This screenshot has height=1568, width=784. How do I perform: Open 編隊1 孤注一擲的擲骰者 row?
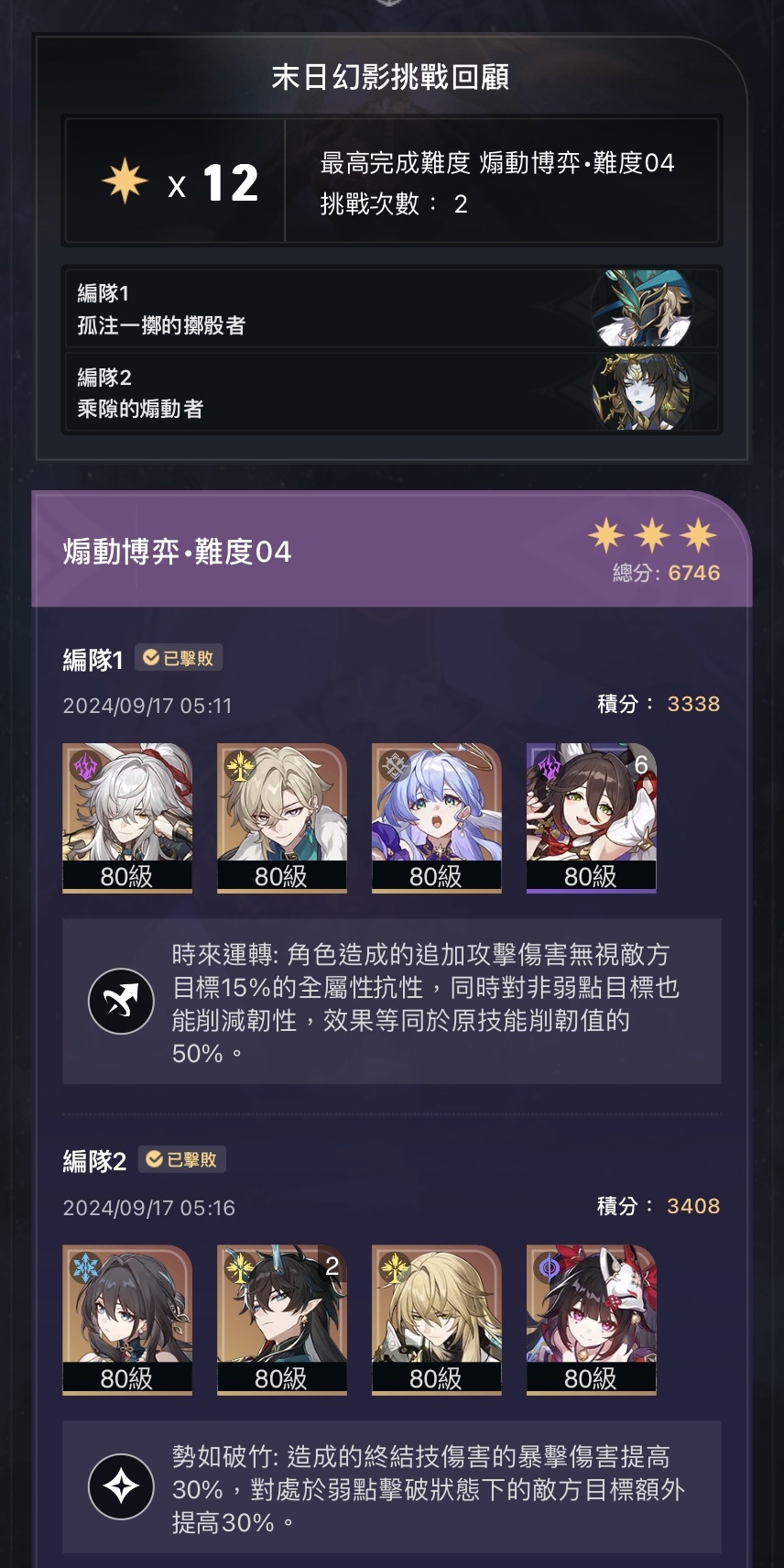392,308
